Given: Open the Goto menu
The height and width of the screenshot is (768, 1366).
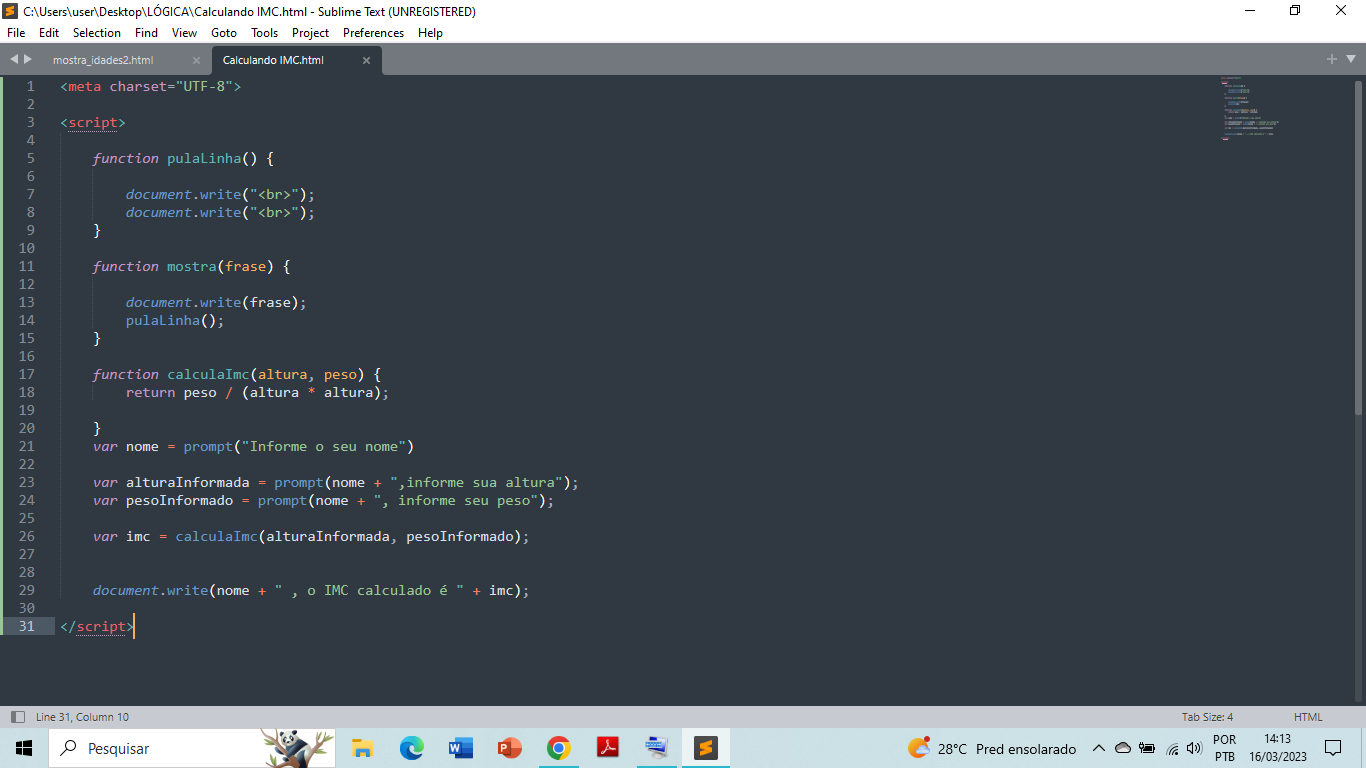Looking at the screenshot, I should point(224,33).
